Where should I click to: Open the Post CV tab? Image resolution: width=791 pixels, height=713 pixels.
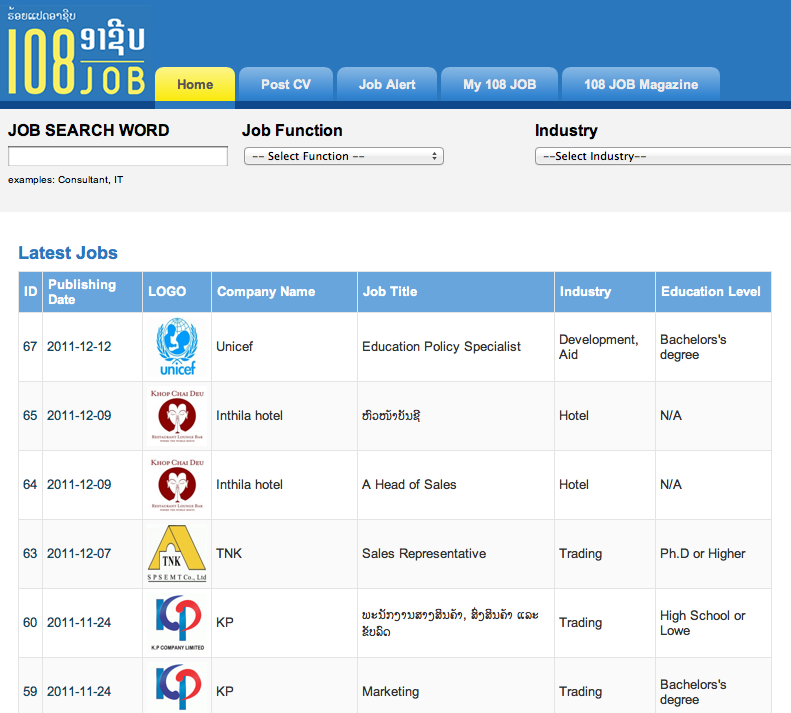[286, 84]
